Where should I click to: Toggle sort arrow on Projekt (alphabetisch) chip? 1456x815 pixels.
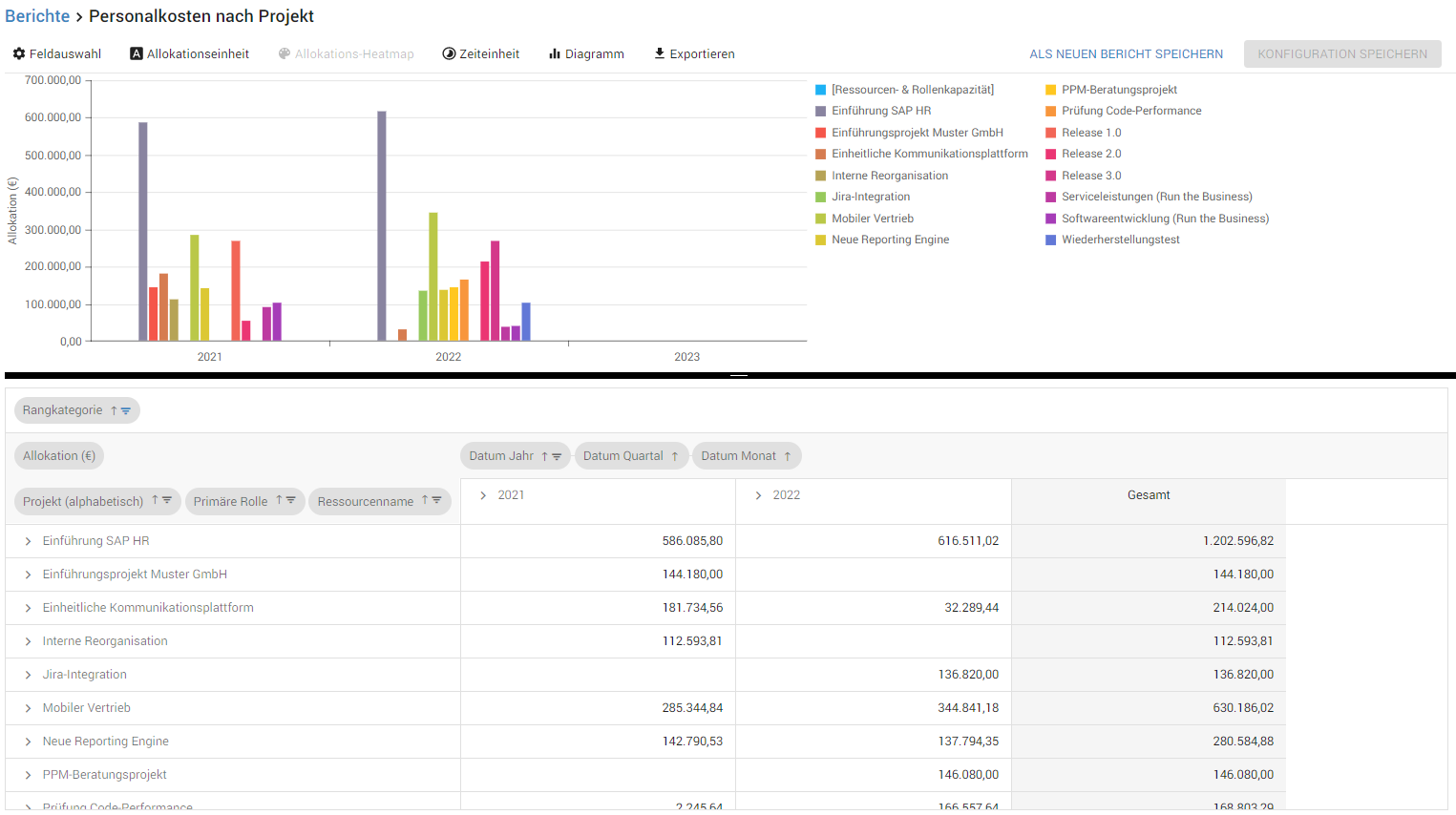[155, 500]
